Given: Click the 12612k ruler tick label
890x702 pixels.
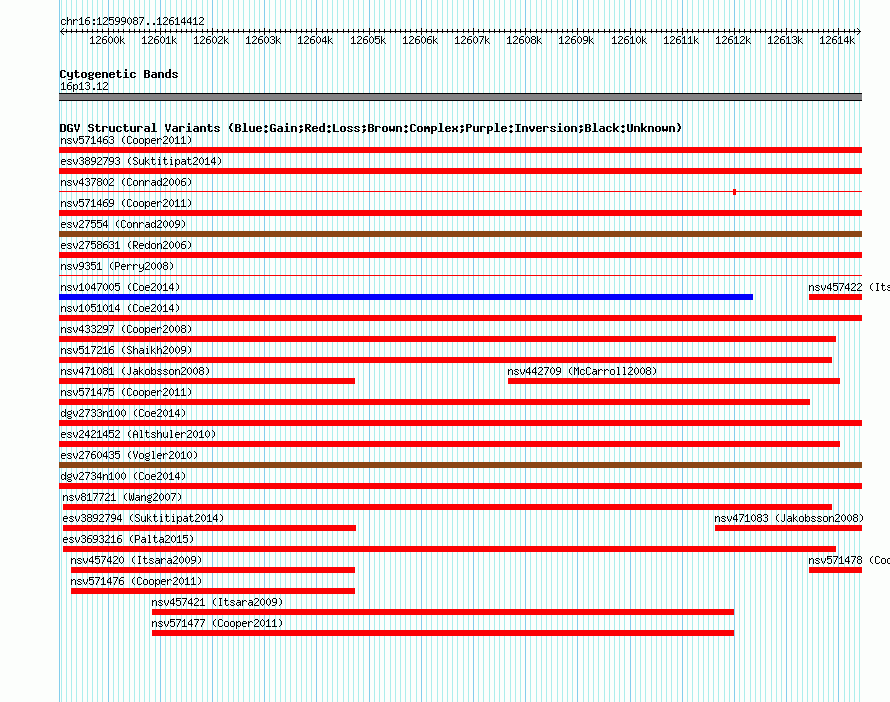Looking at the screenshot, I should click(733, 40).
